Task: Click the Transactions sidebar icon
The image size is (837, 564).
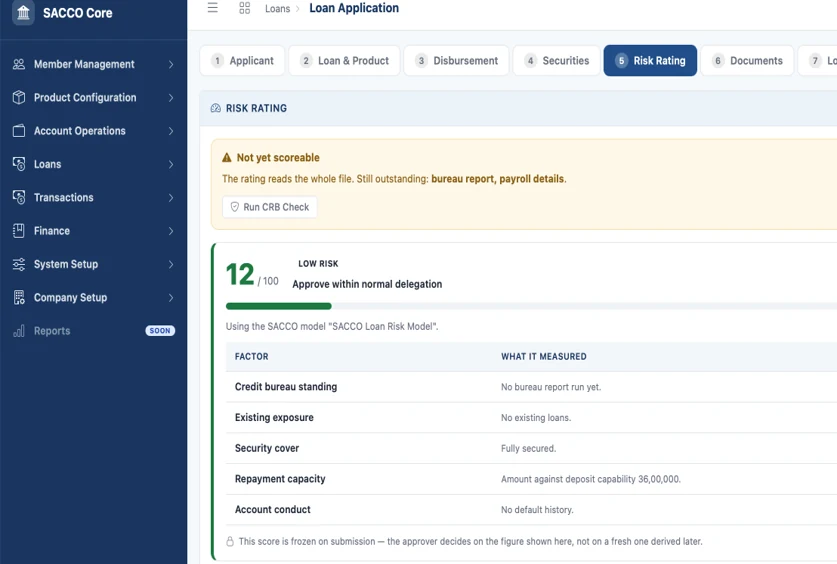Action: 19,197
